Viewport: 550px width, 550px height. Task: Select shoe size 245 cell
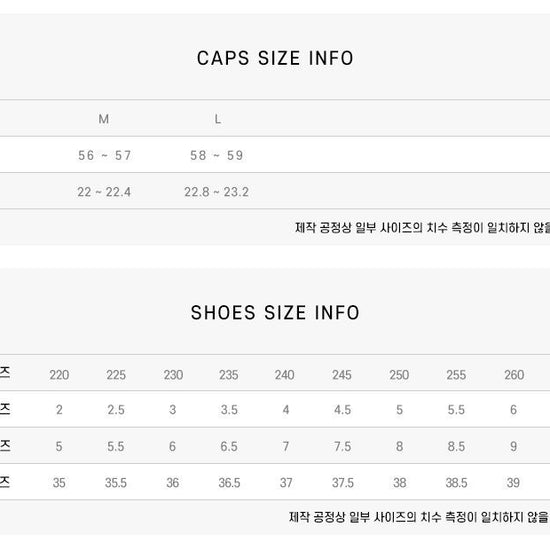tap(342, 375)
